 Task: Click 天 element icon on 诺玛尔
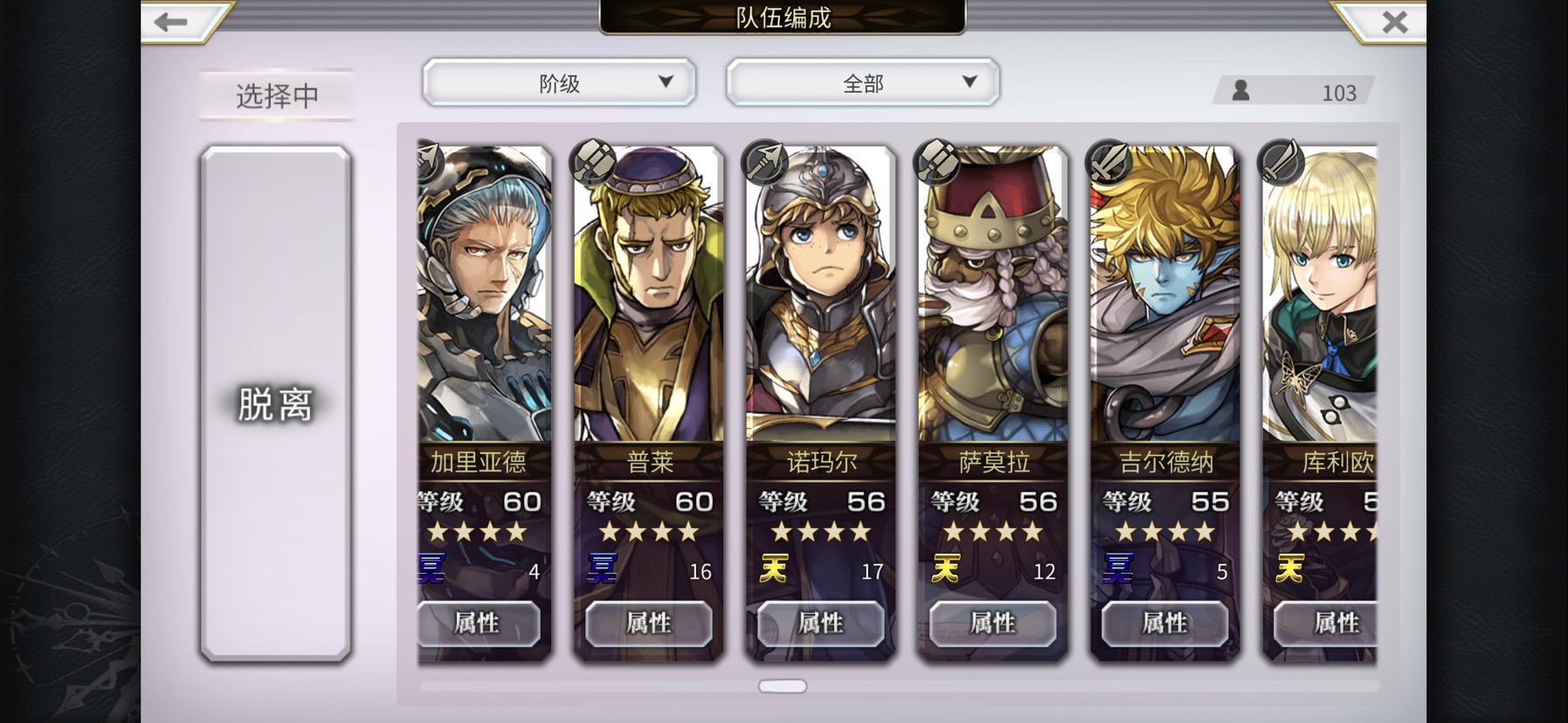coord(774,569)
